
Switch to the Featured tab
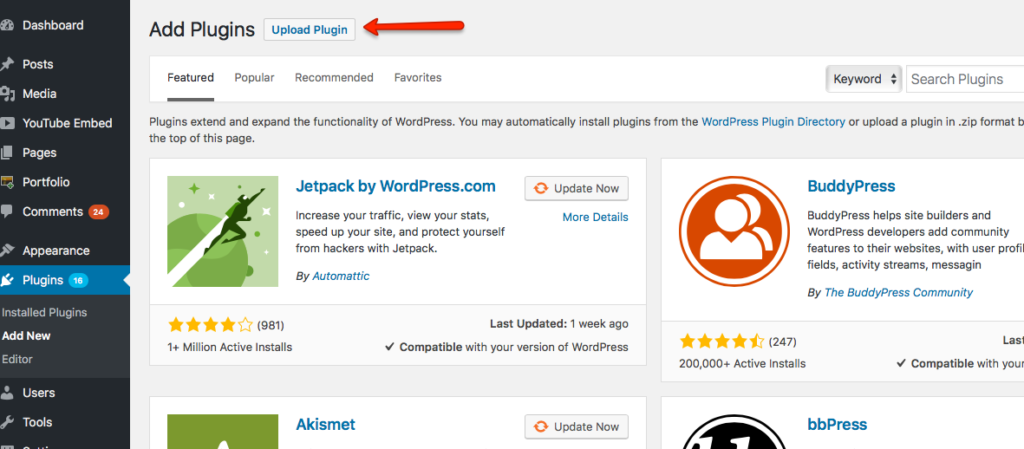pyautogui.click(x=190, y=78)
